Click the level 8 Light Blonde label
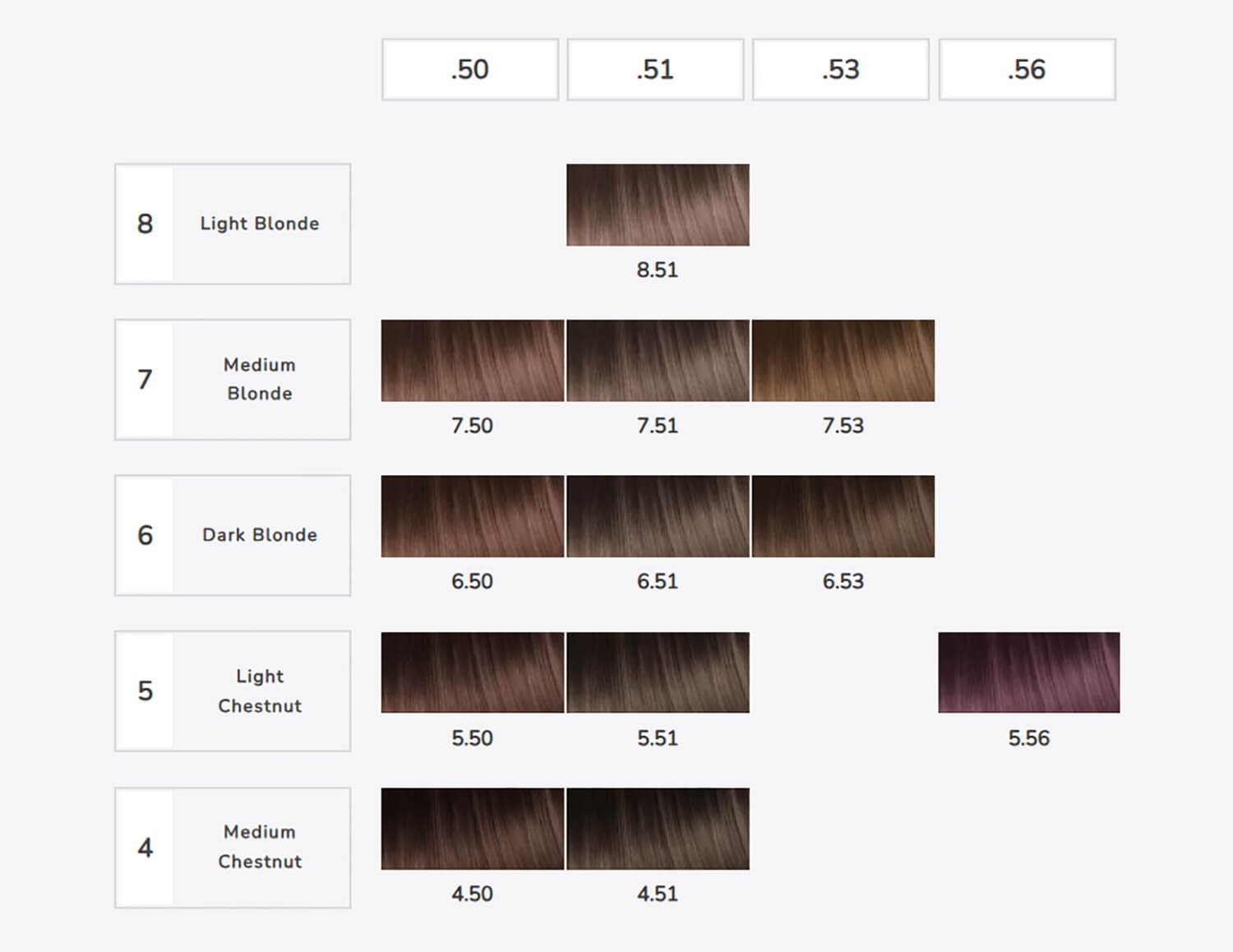This screenshot has width=1233, height=952. tap(233, 224)
